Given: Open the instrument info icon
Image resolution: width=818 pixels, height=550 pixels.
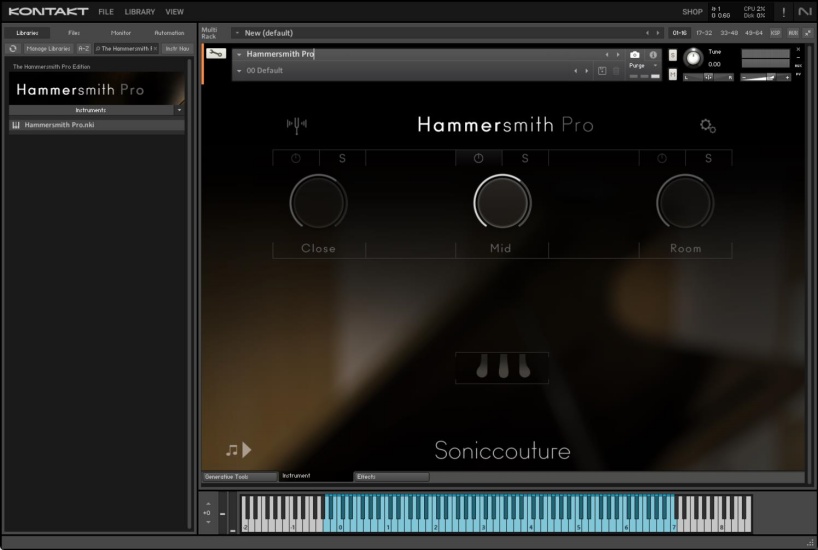Looking at the screenshot, I should (x=653, y=55).
